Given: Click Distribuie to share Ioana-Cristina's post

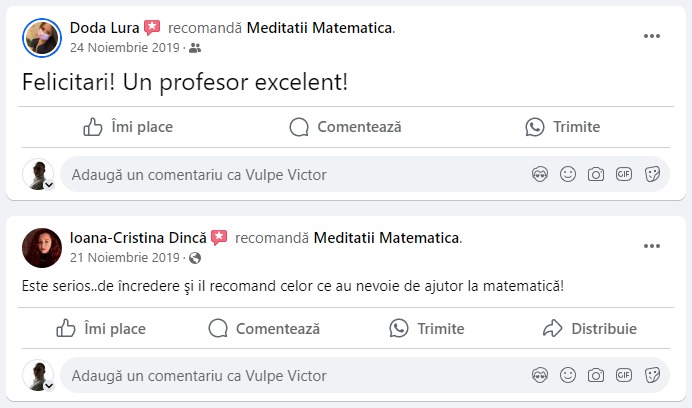Looking at the screenshot, I should point(590,328).
